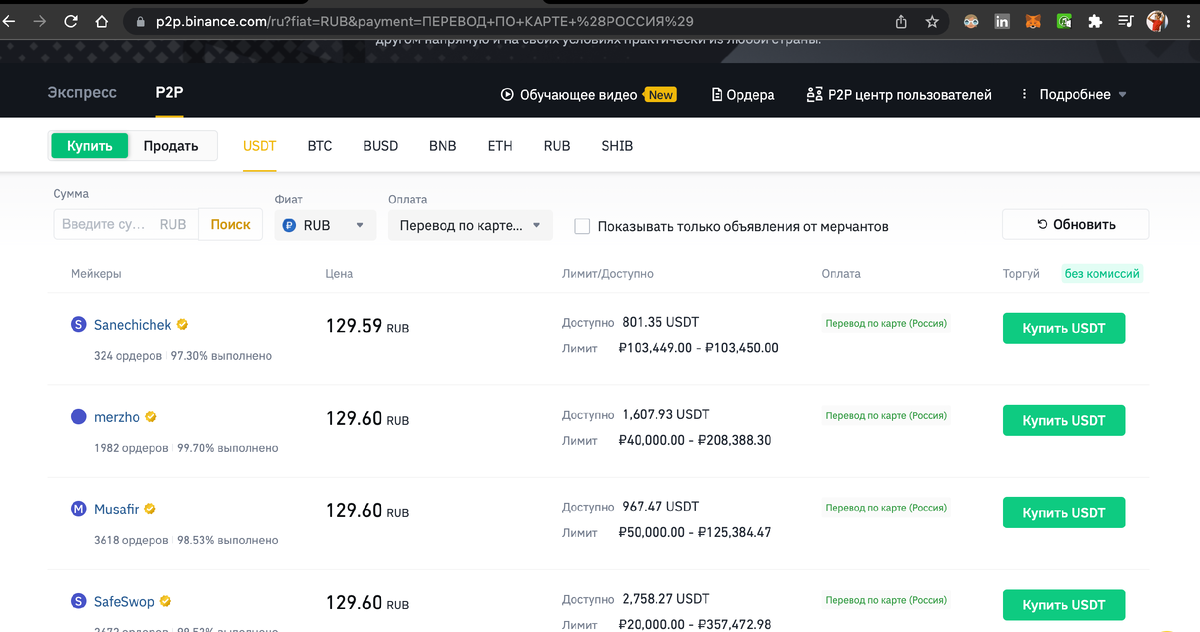This screenshot has height=632, width=1200.
Task: Click the verified badge next to Sanechichek
Action: [x=182, y=324]
